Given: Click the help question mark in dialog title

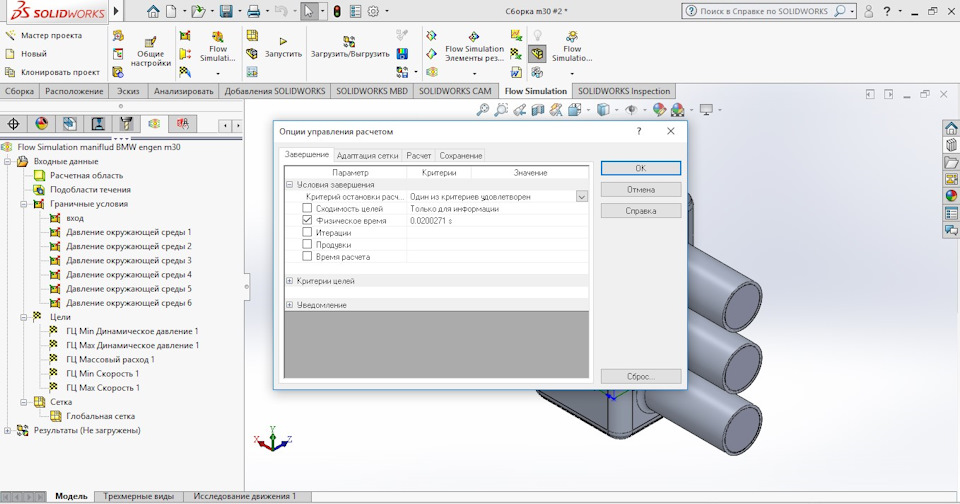Looking at the screenshot, I should [639, 131].
